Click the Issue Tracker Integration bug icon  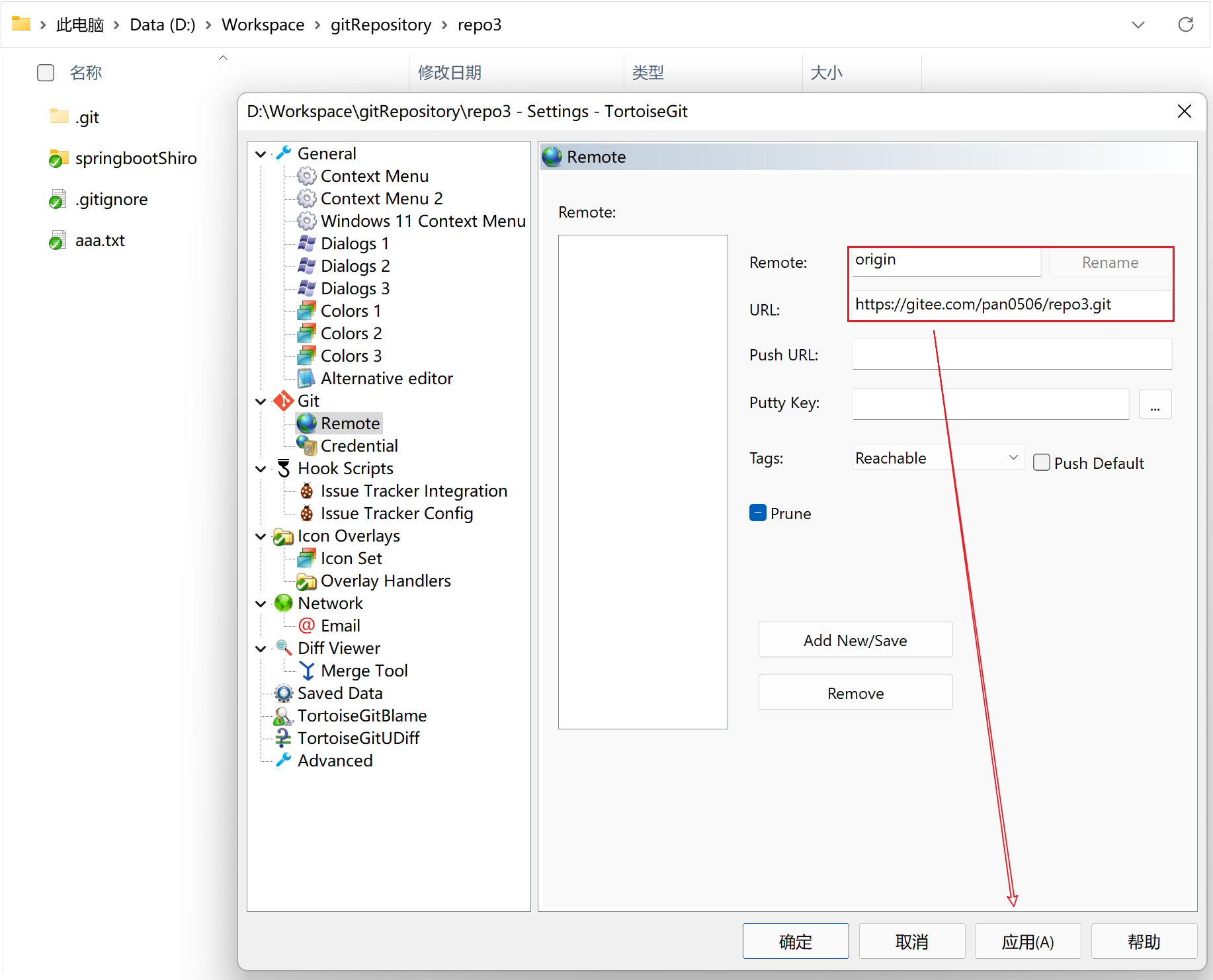tap(306, 491)
